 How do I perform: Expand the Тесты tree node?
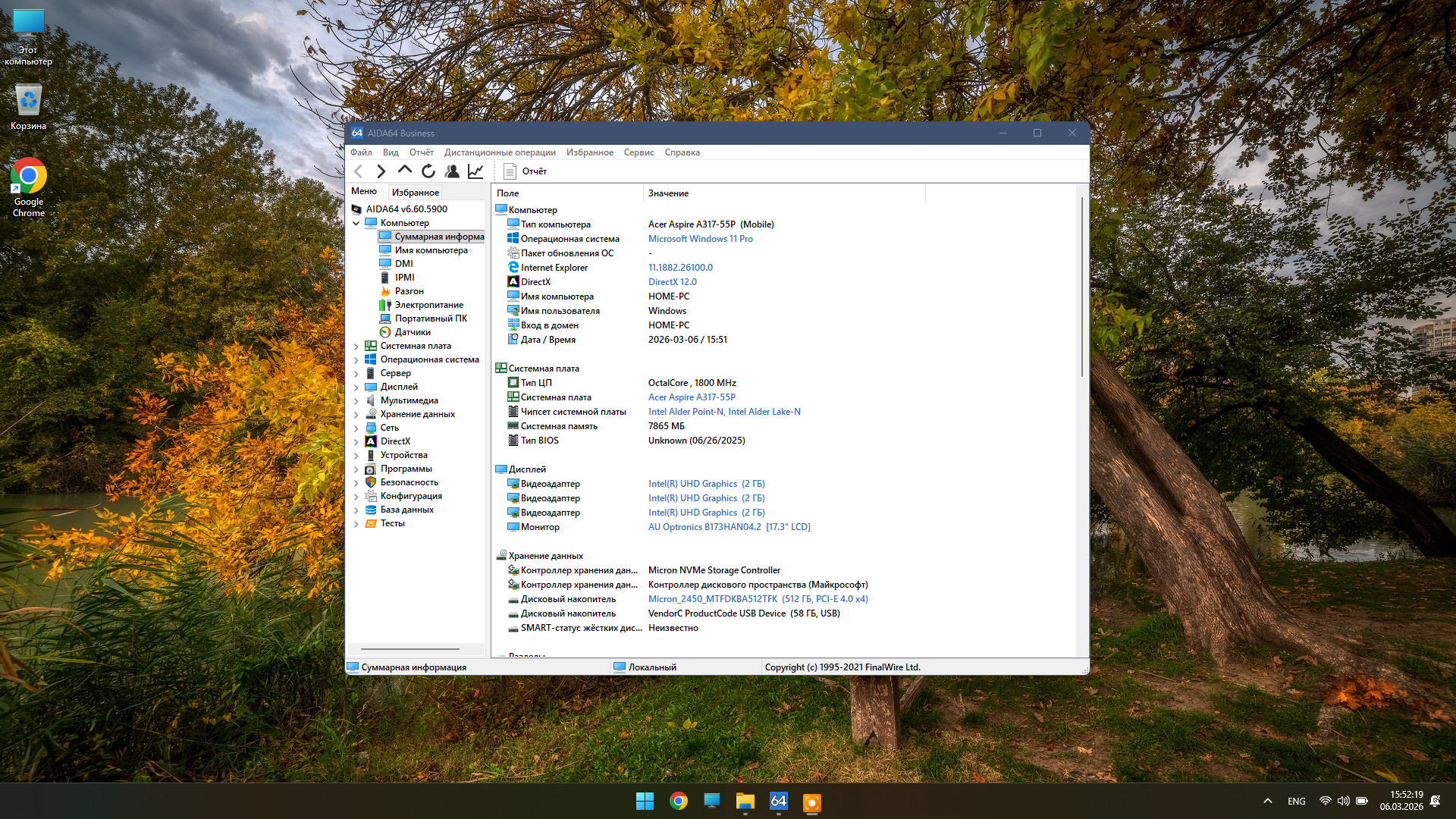pos(356,523)
